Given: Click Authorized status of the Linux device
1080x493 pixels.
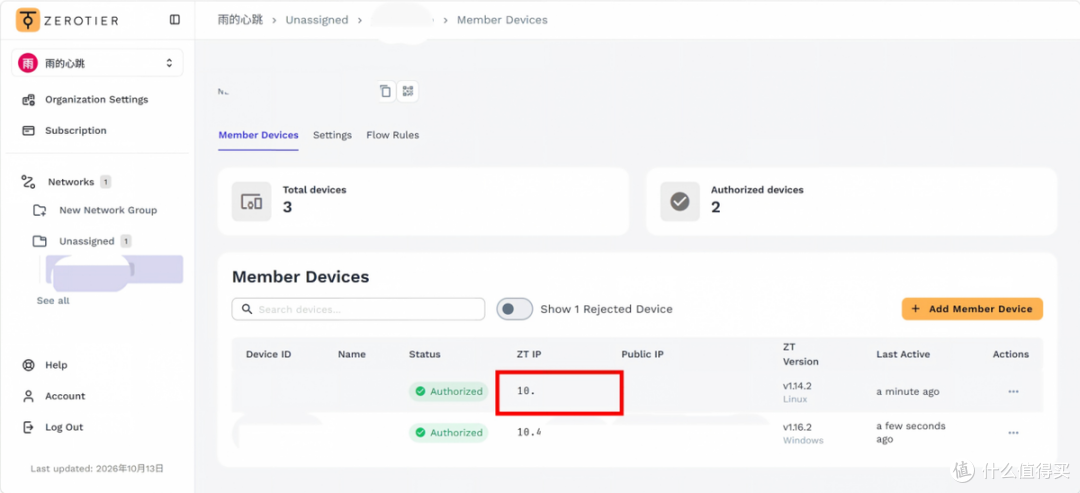Looking at the screenshot, I should pos(448,391).
